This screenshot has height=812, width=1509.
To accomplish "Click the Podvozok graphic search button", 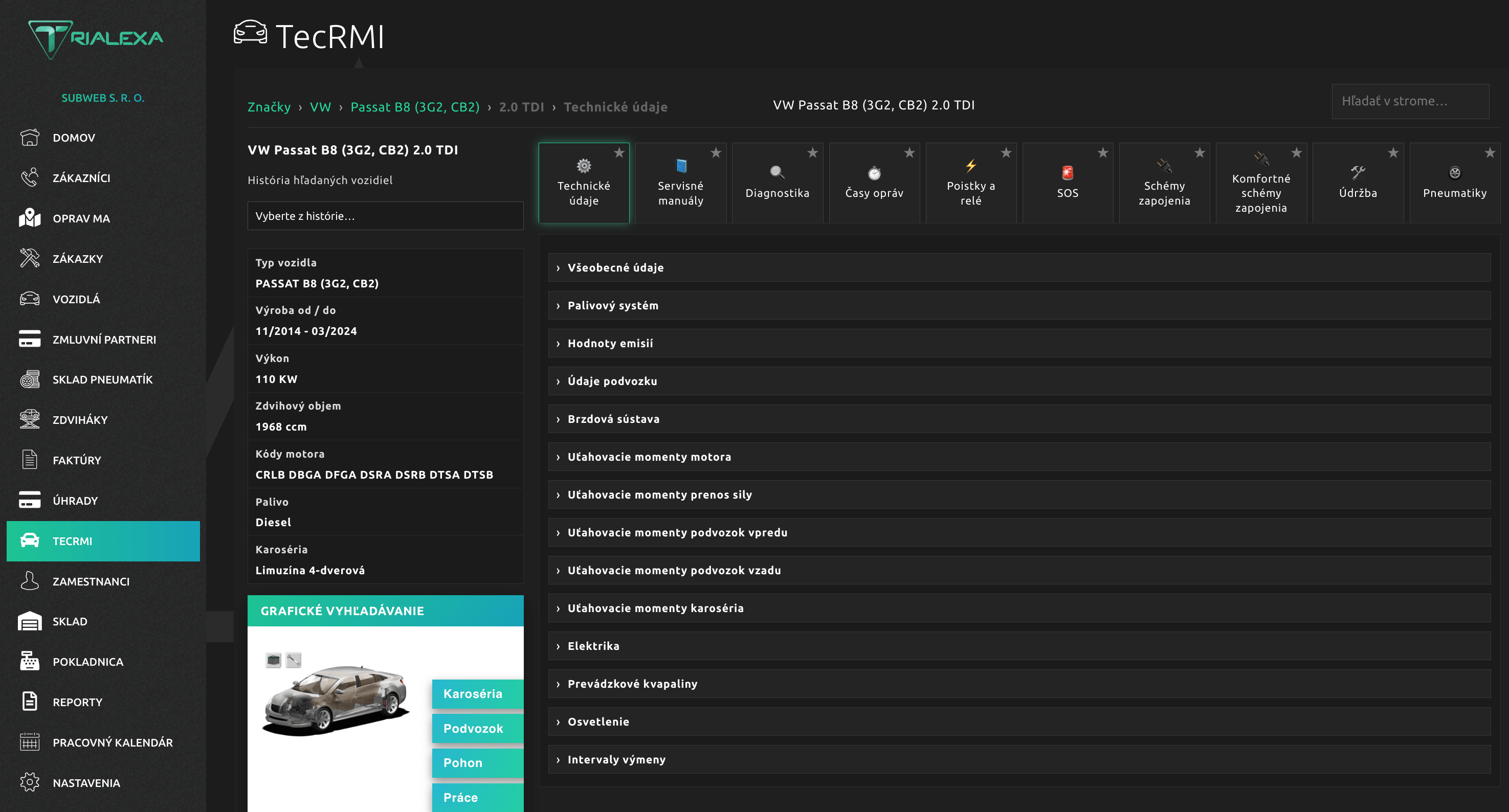I will (x=477, y=728).
